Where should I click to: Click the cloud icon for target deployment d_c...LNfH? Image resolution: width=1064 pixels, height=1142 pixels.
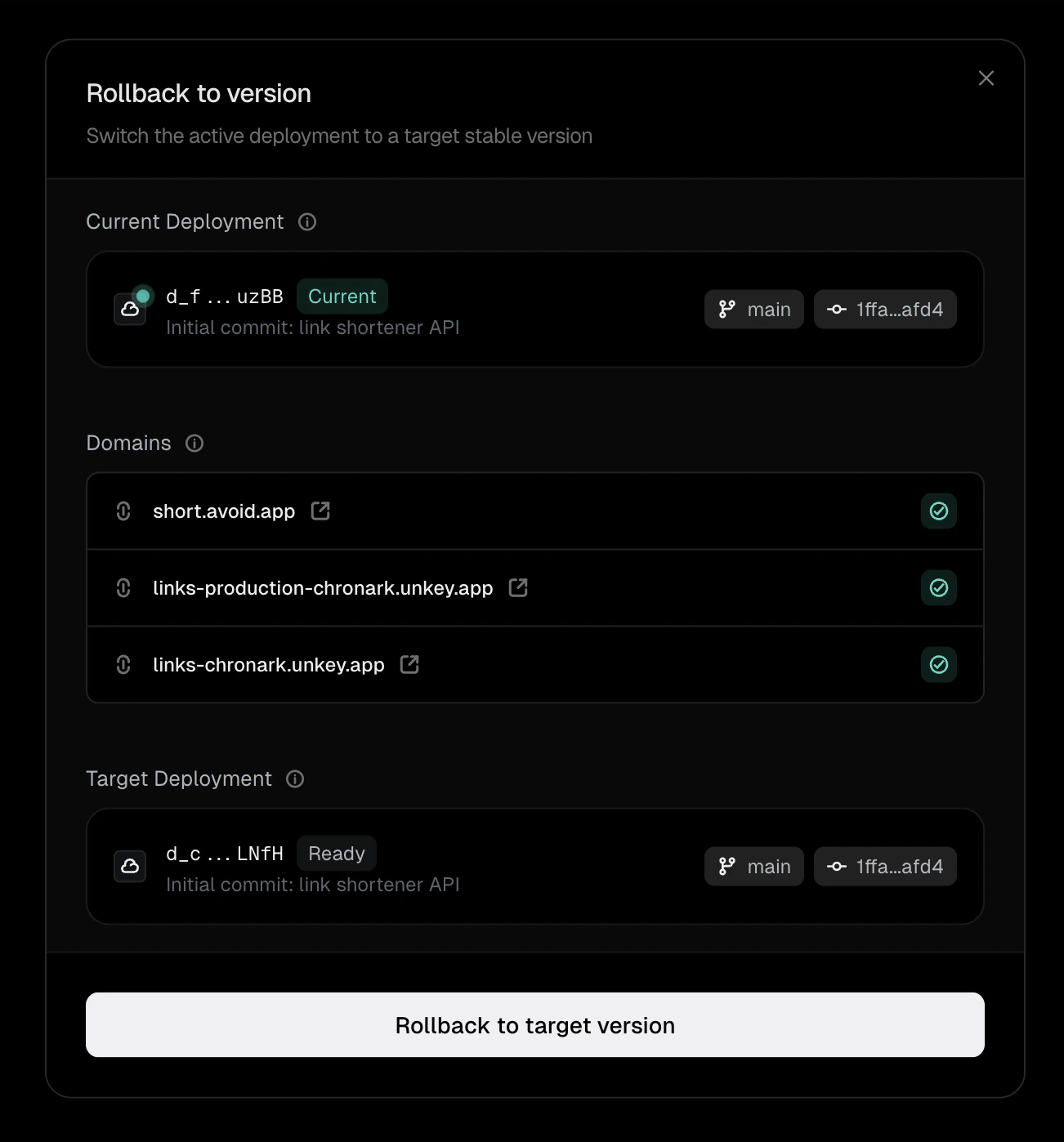pos(130,866)
